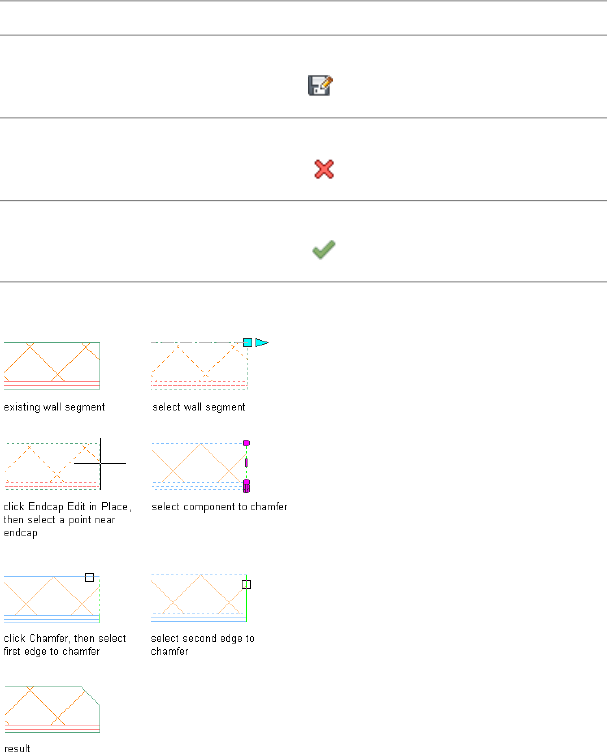Click the 'select second edge to chamfer' caption
The width and height of the screenshot is (607, 756).
(202, 644)
